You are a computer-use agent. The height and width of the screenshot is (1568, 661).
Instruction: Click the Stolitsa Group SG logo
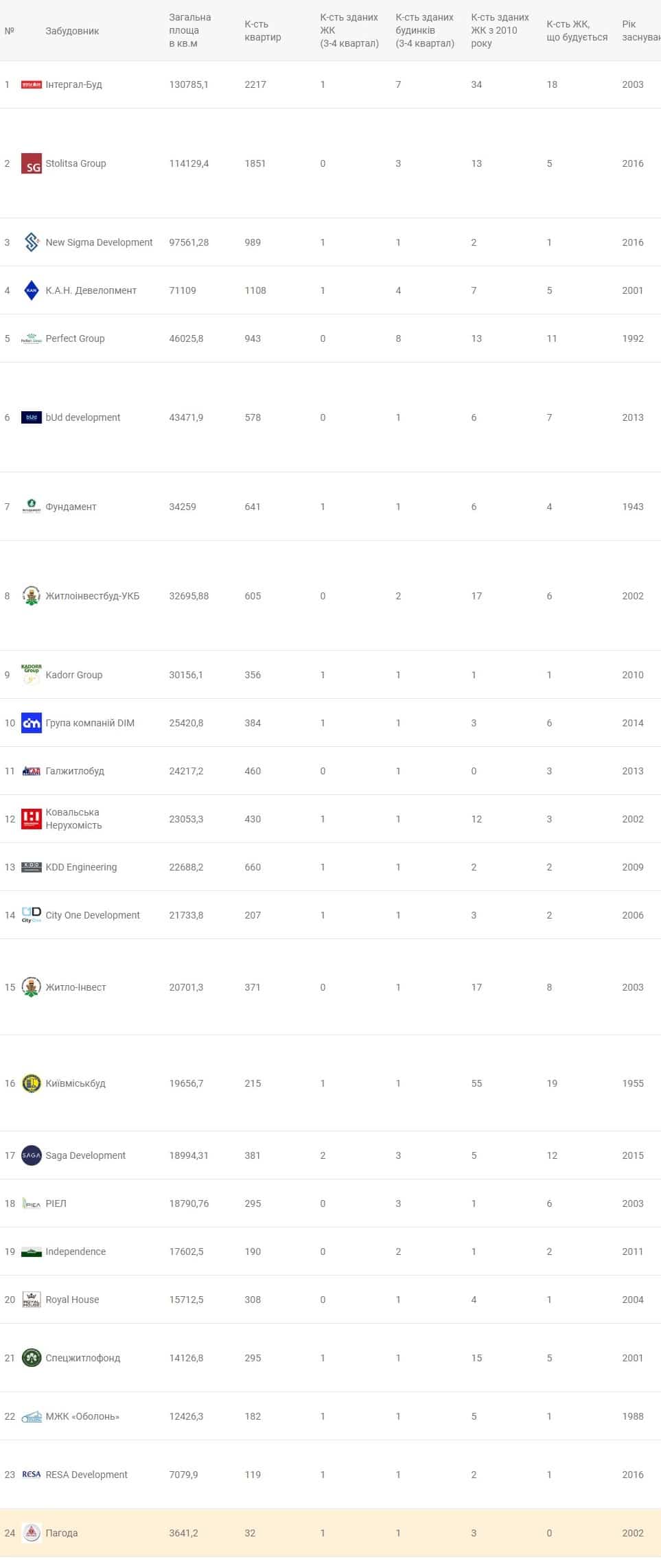32,163
